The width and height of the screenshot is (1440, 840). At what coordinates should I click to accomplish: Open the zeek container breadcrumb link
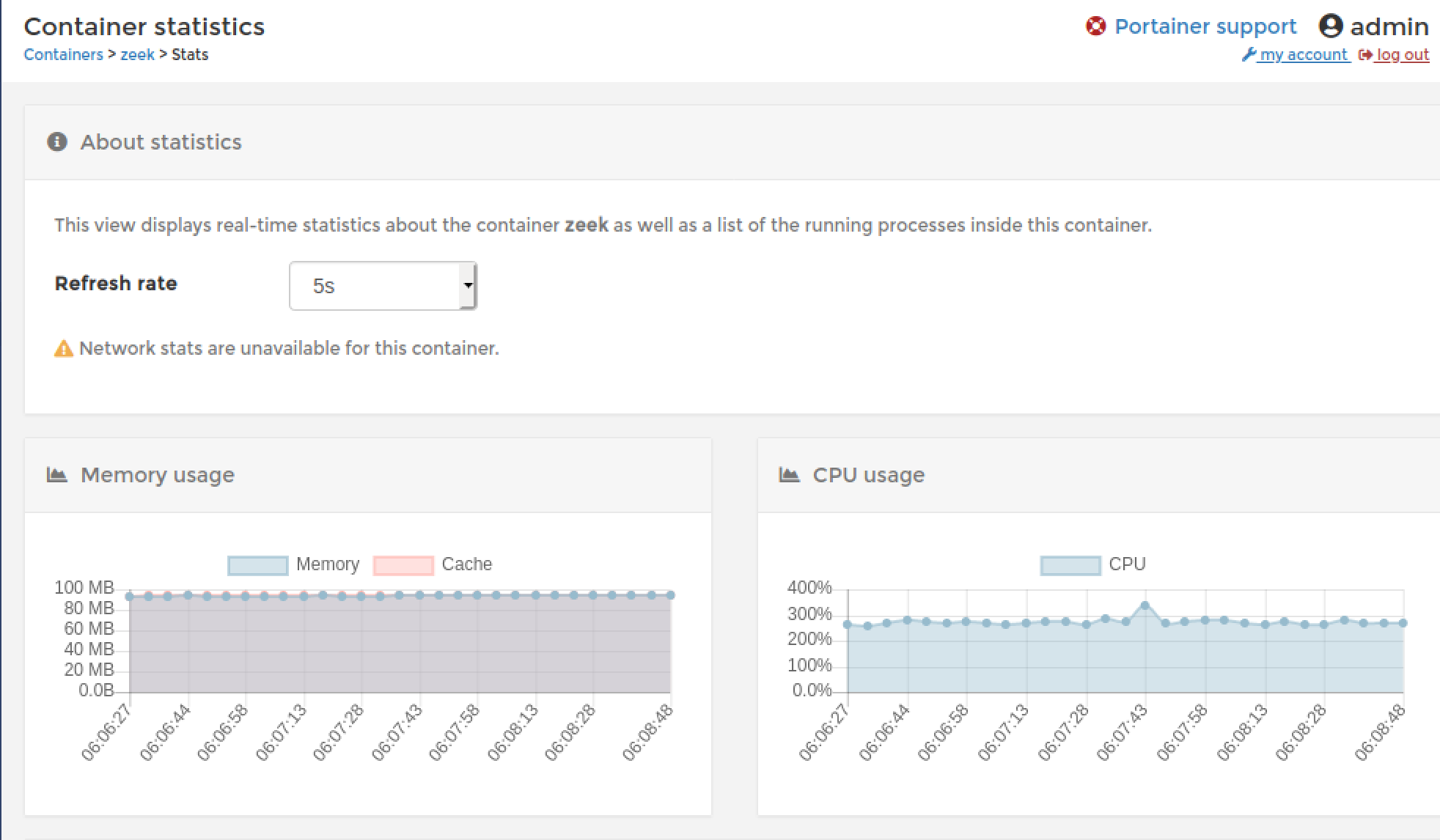tap(138, 54)
